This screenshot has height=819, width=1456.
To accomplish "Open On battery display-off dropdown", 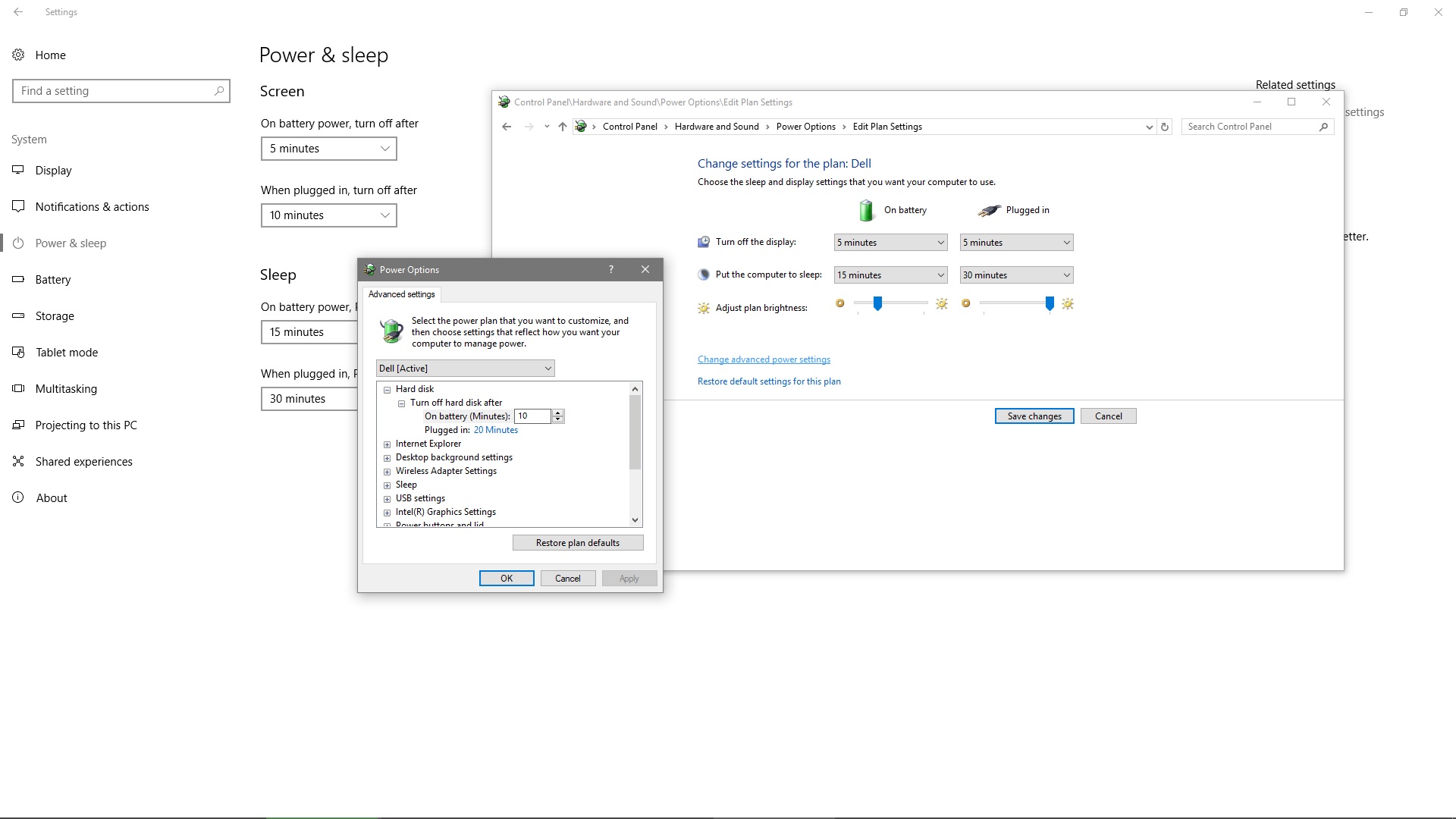I will (890, 243).
